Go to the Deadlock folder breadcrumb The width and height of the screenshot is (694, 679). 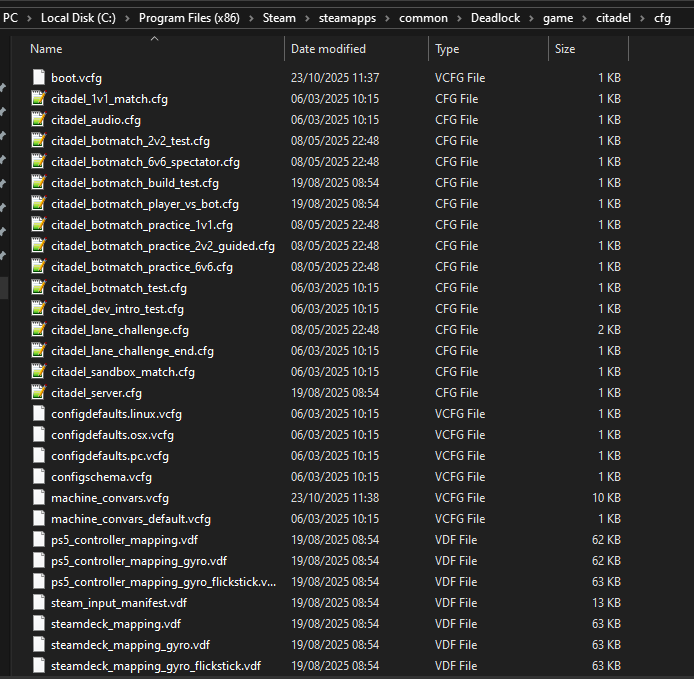pyautogui.click(x=495, y=18)
